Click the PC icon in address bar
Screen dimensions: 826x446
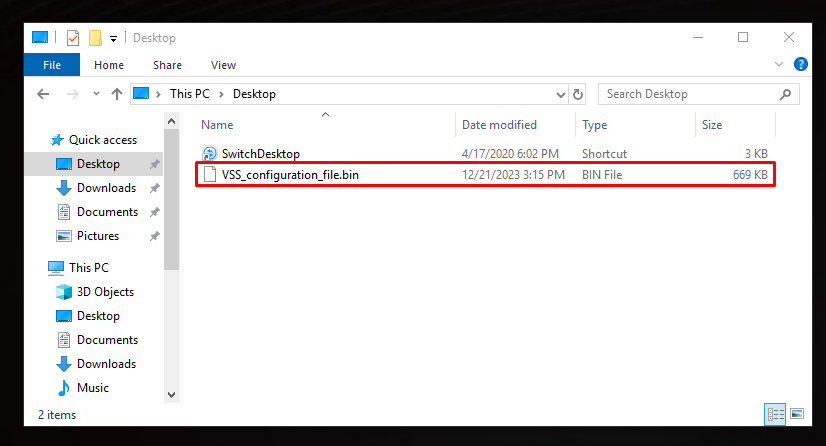[141, 94]
